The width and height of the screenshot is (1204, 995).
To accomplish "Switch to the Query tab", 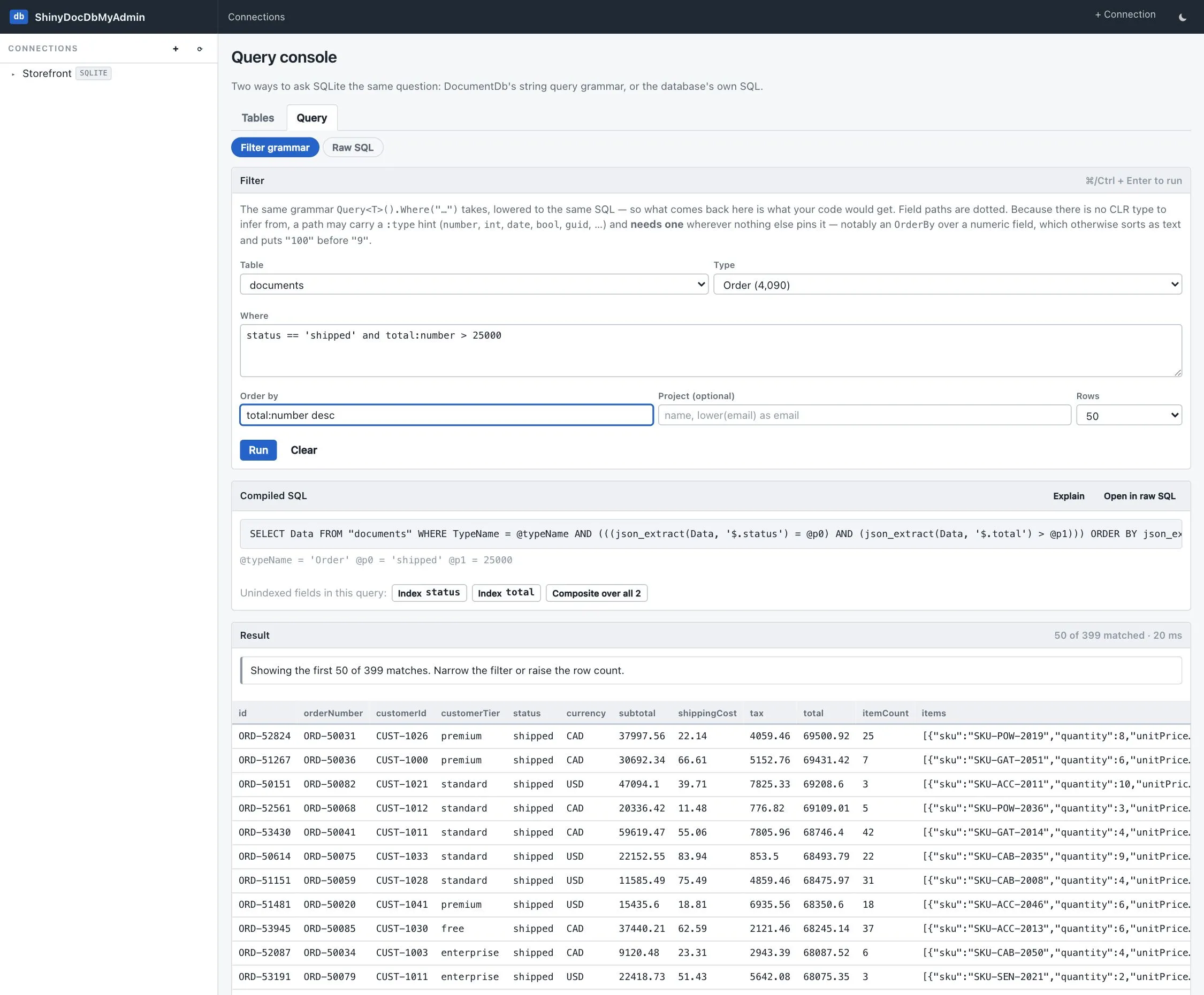I will coord(312,118).
